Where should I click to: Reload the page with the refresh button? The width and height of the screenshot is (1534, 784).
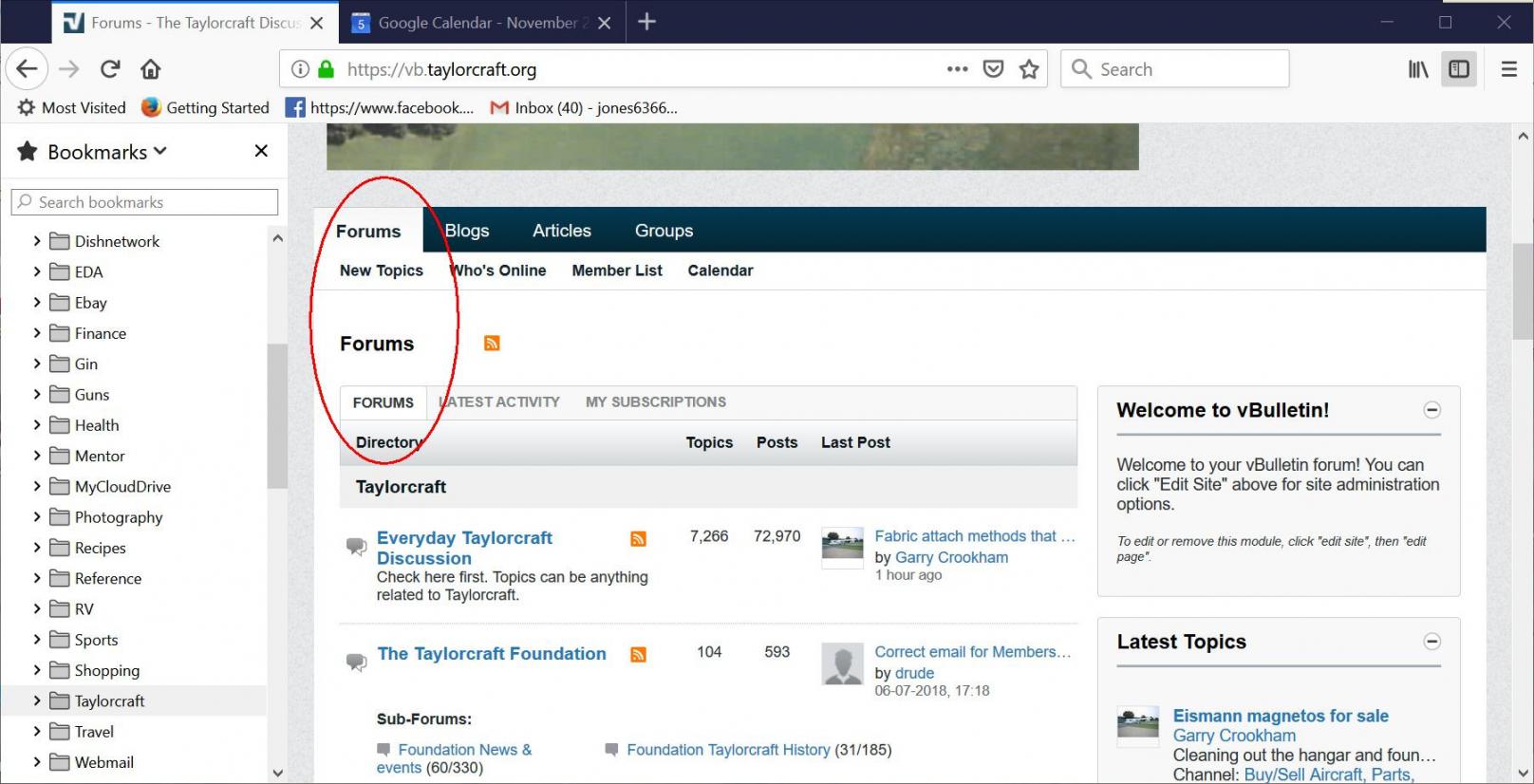pyautogui.click(x=110, y=69)
